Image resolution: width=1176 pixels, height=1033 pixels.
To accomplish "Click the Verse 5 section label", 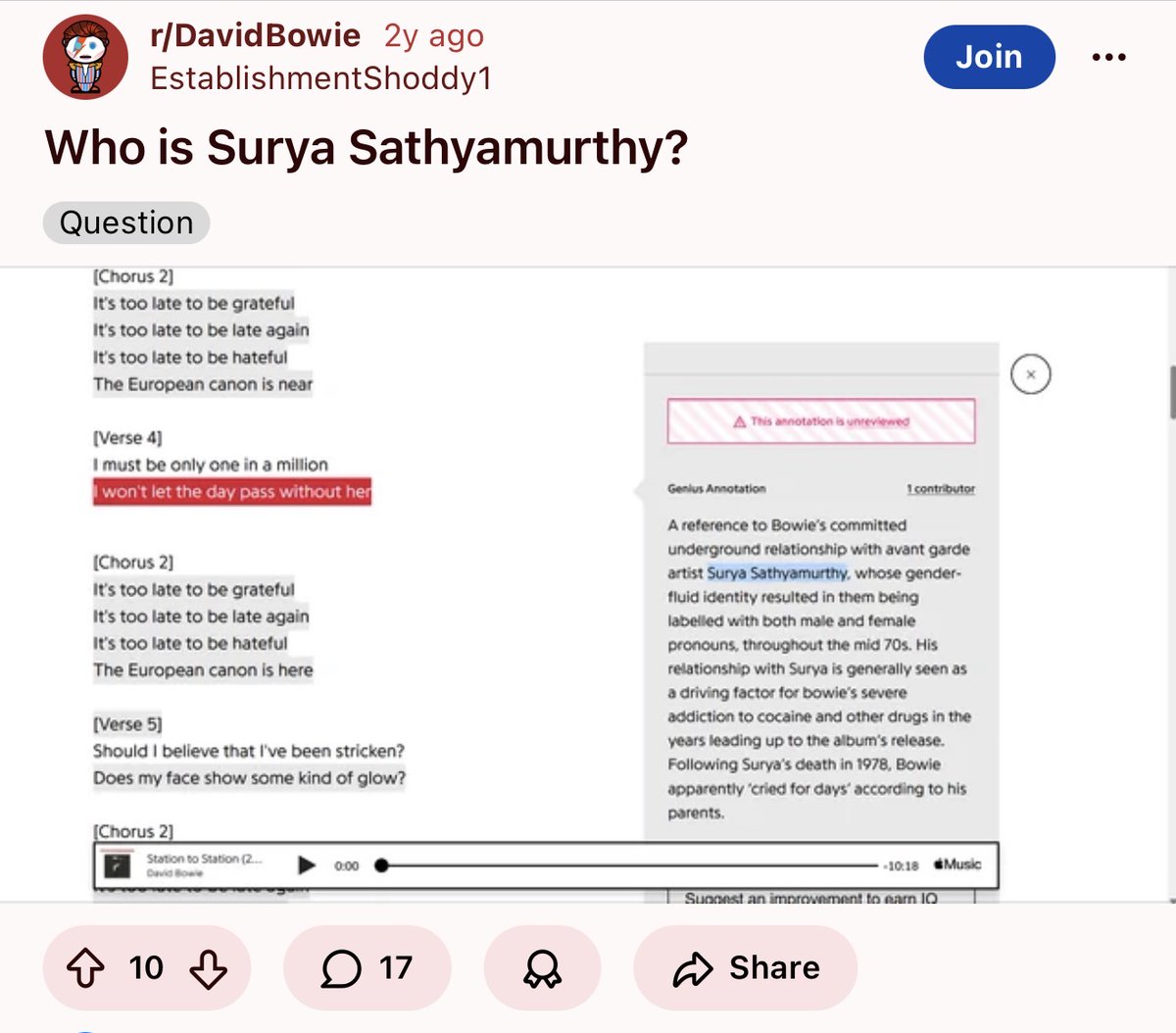I will [x=127, y=723].
